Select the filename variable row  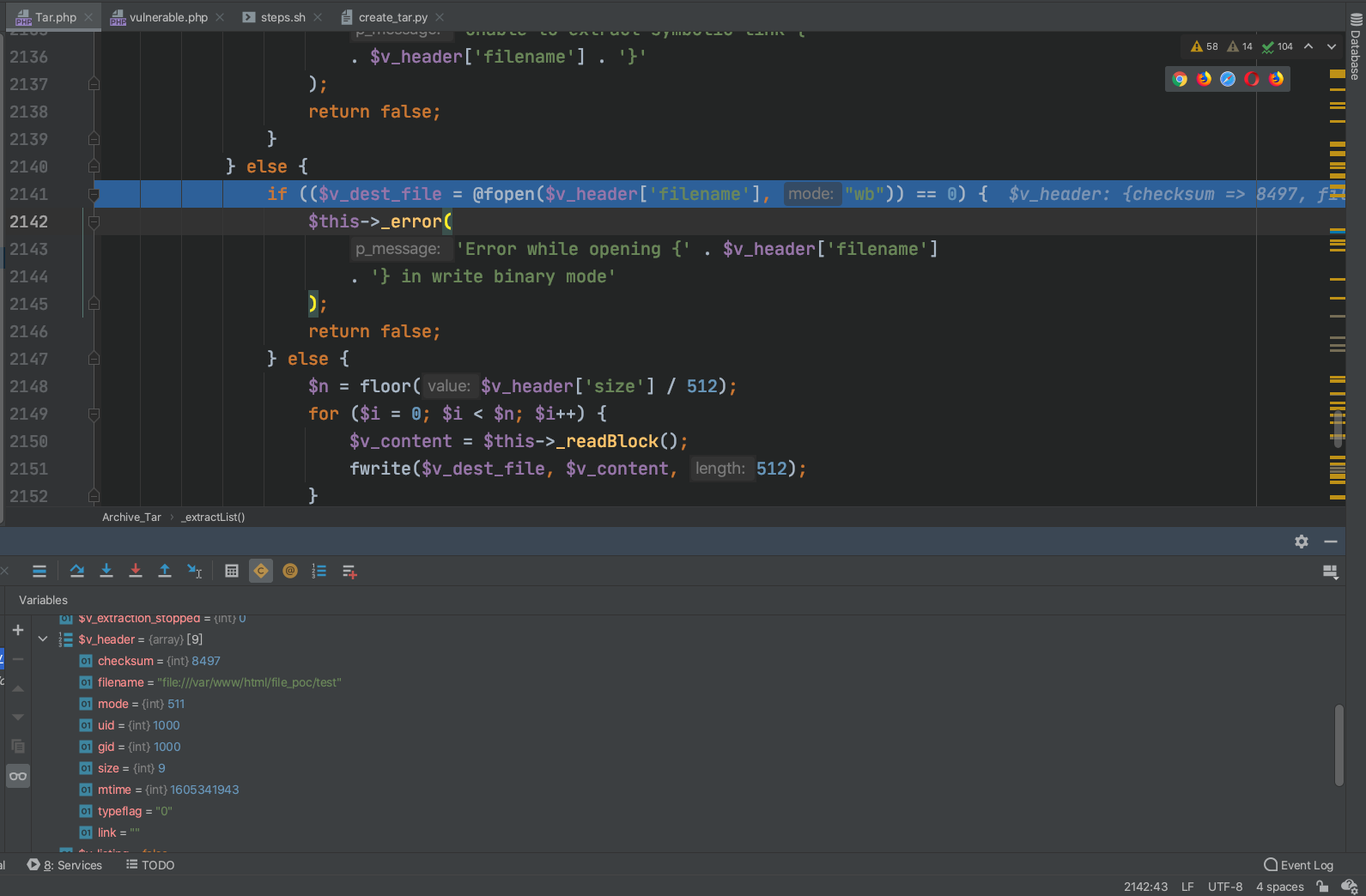[687, 682]
